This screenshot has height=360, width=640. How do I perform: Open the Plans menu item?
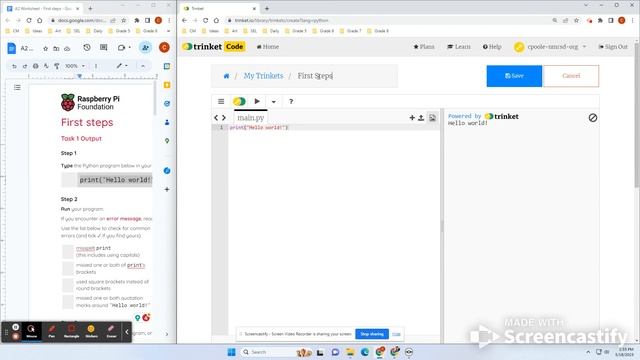pyautogui.click(x=424, y=47)
